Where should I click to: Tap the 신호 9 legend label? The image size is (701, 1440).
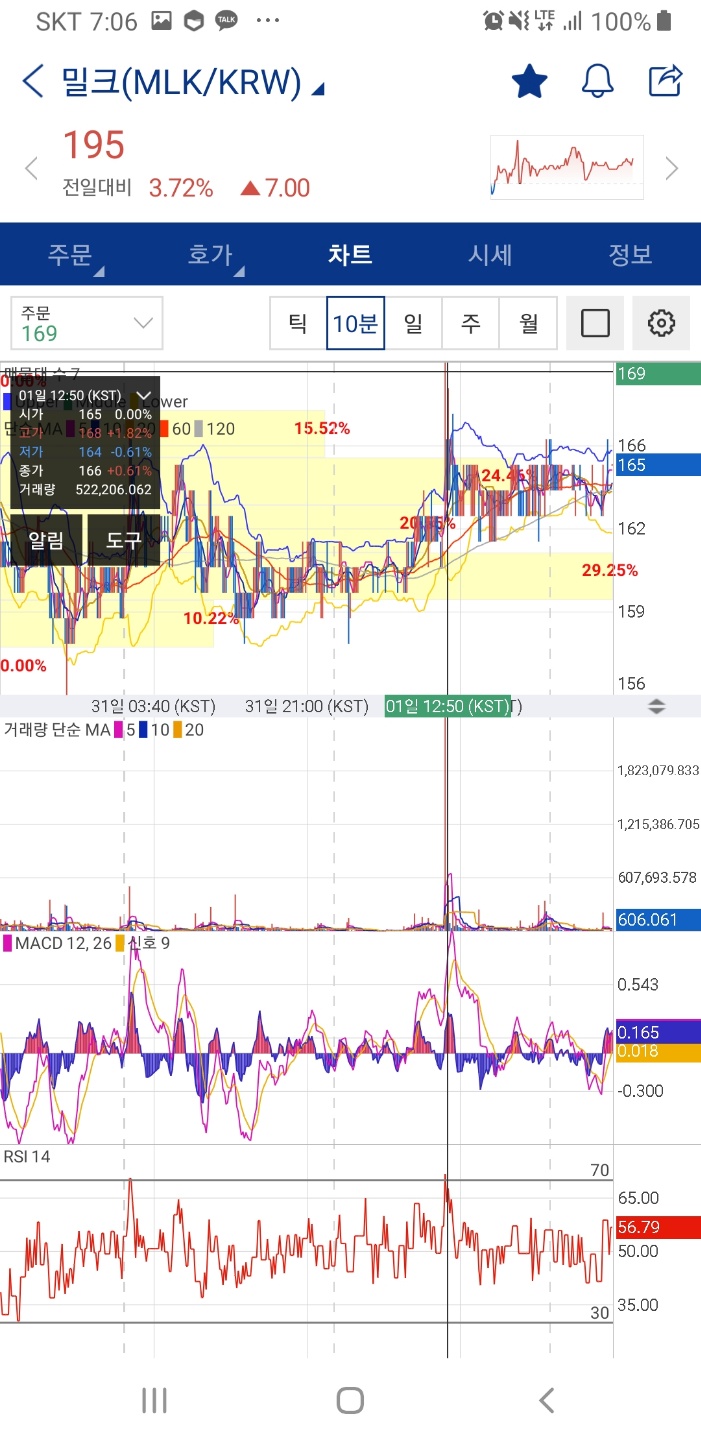pyautogui.click(x=148, y=942)
